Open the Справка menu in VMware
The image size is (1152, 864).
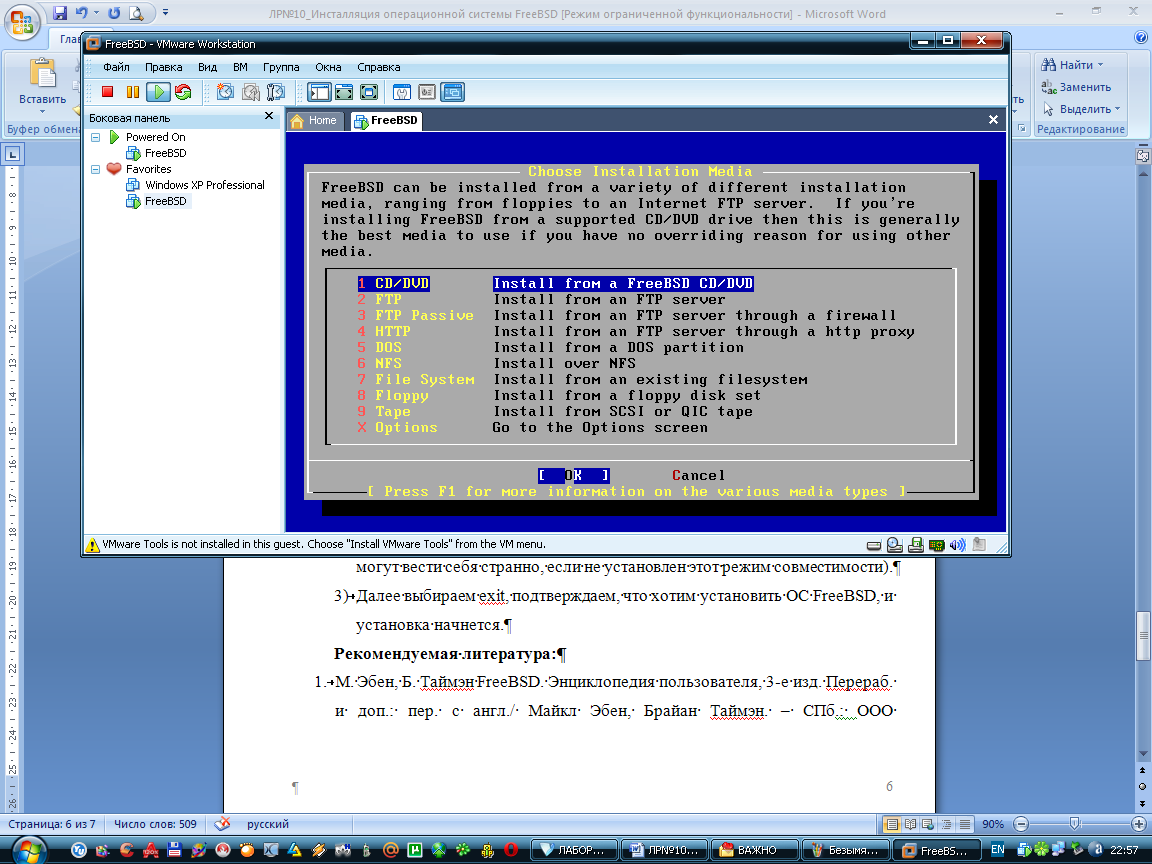pyautogui.click(x=378, y=67)
